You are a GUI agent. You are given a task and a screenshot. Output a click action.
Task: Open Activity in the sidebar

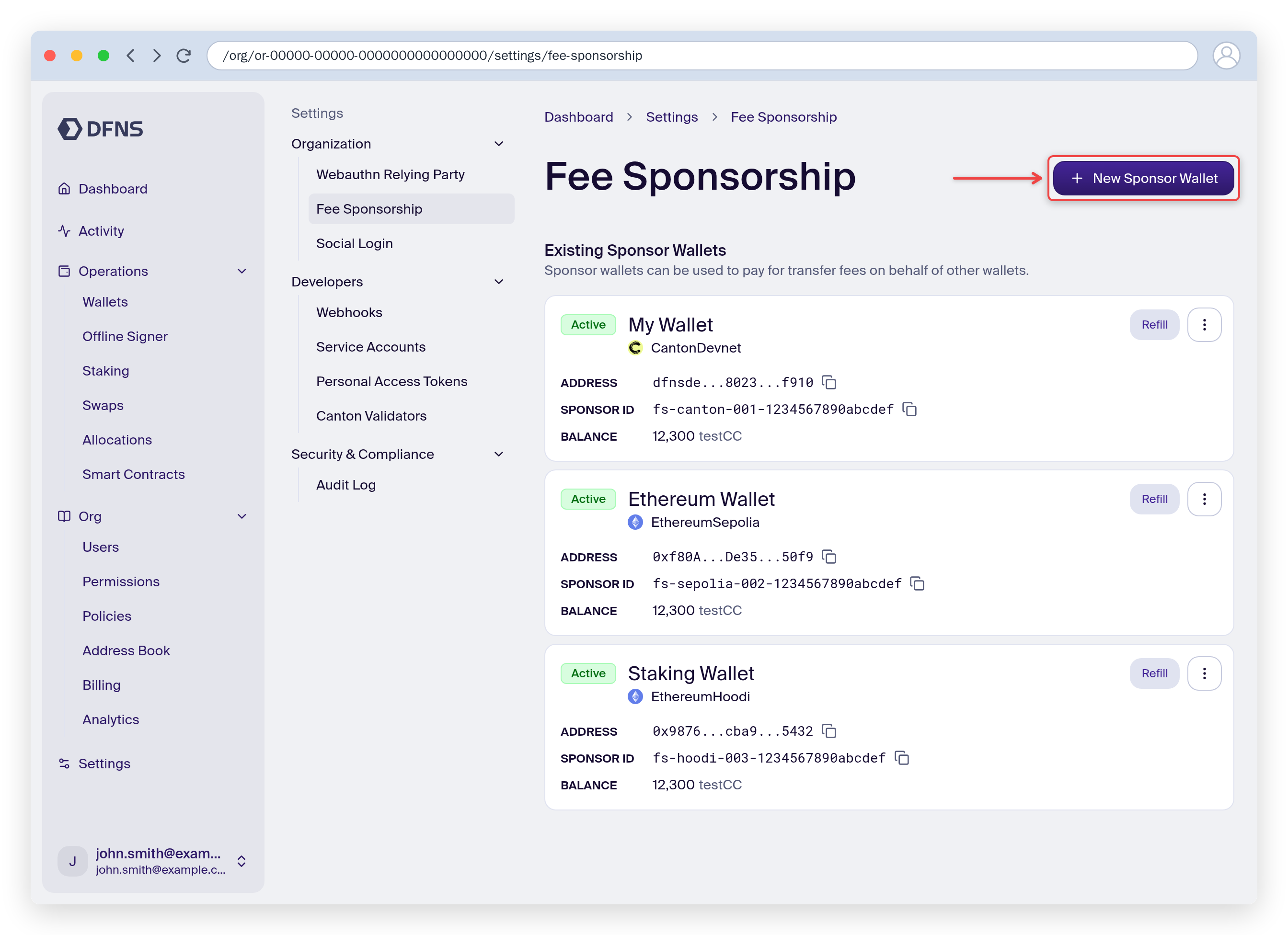91,230
